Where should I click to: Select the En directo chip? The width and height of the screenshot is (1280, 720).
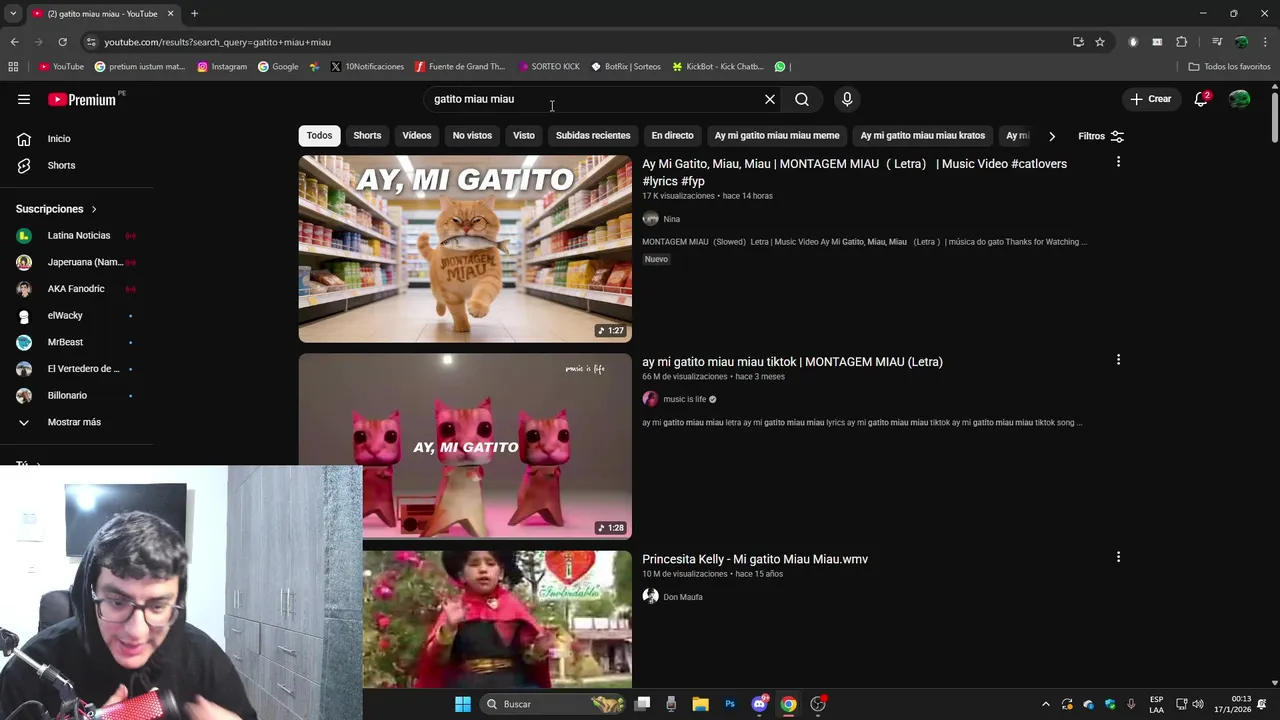[672, 136]
